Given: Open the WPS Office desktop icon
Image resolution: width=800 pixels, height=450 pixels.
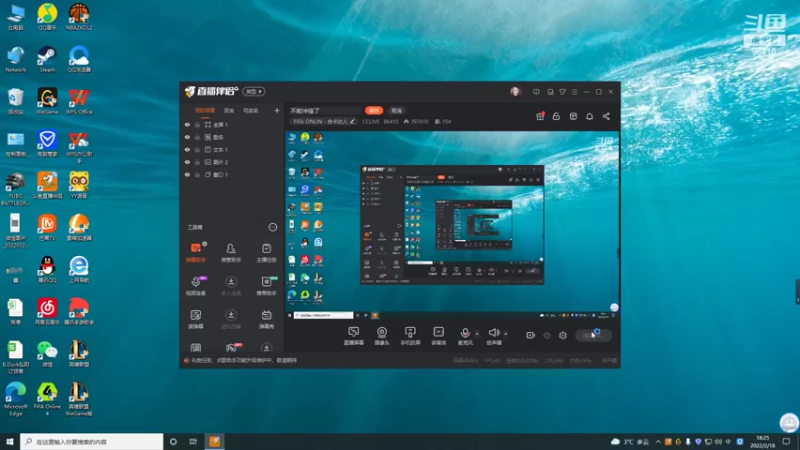Looking at the screenshot, I should click(79, 101).
